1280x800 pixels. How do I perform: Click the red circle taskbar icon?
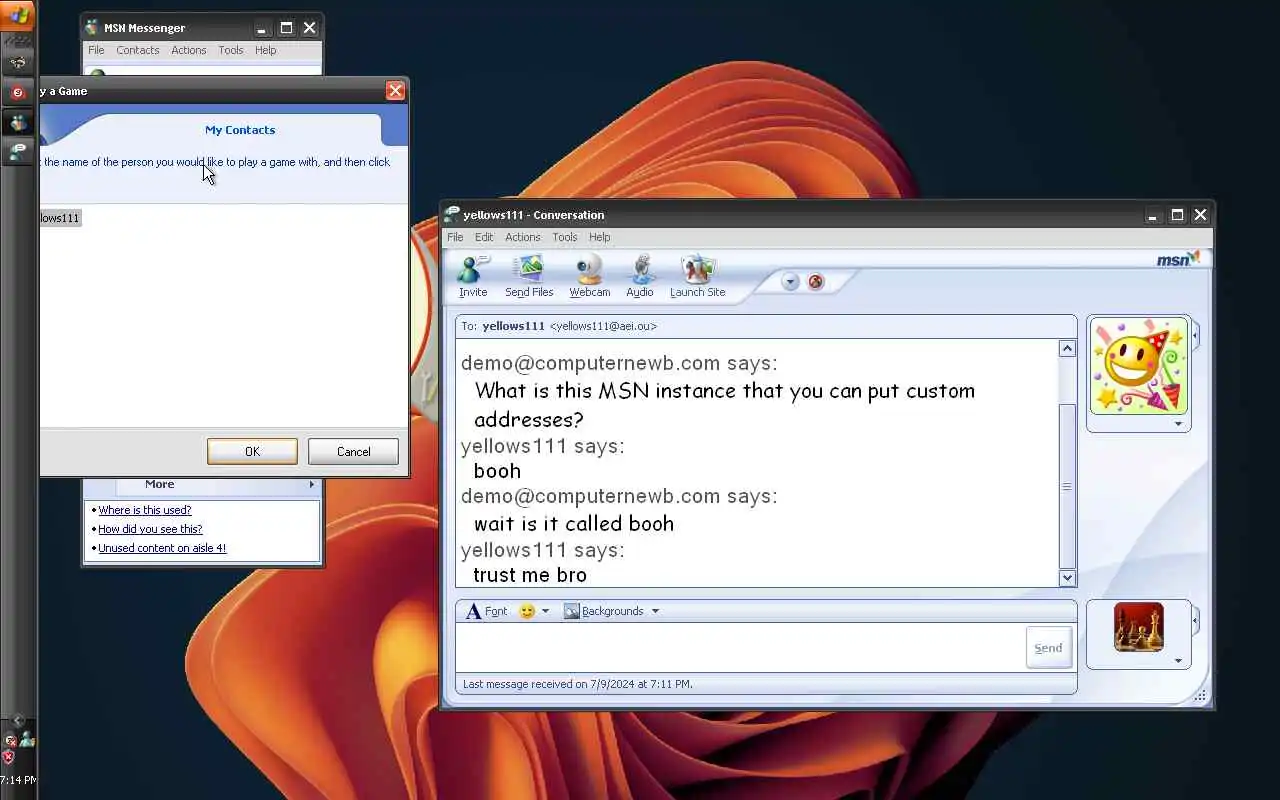click(x=18, y=92)
